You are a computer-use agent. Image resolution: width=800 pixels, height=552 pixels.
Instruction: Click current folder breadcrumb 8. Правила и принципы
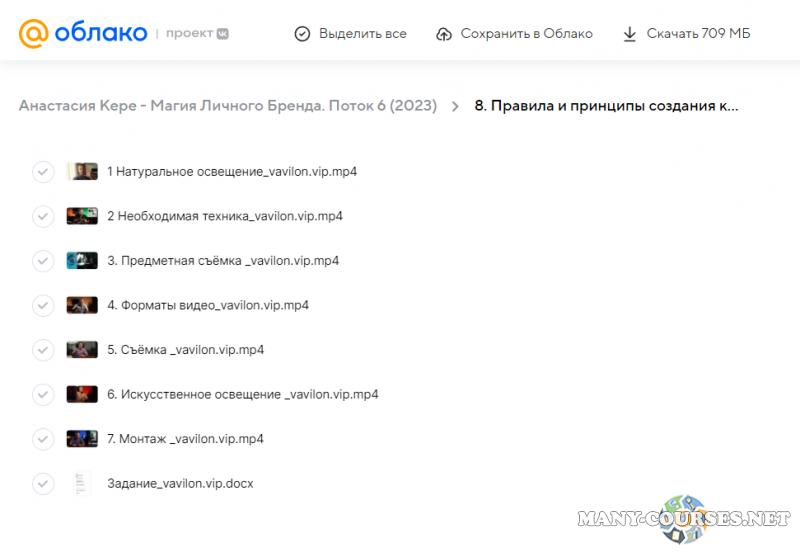point(606,106)
